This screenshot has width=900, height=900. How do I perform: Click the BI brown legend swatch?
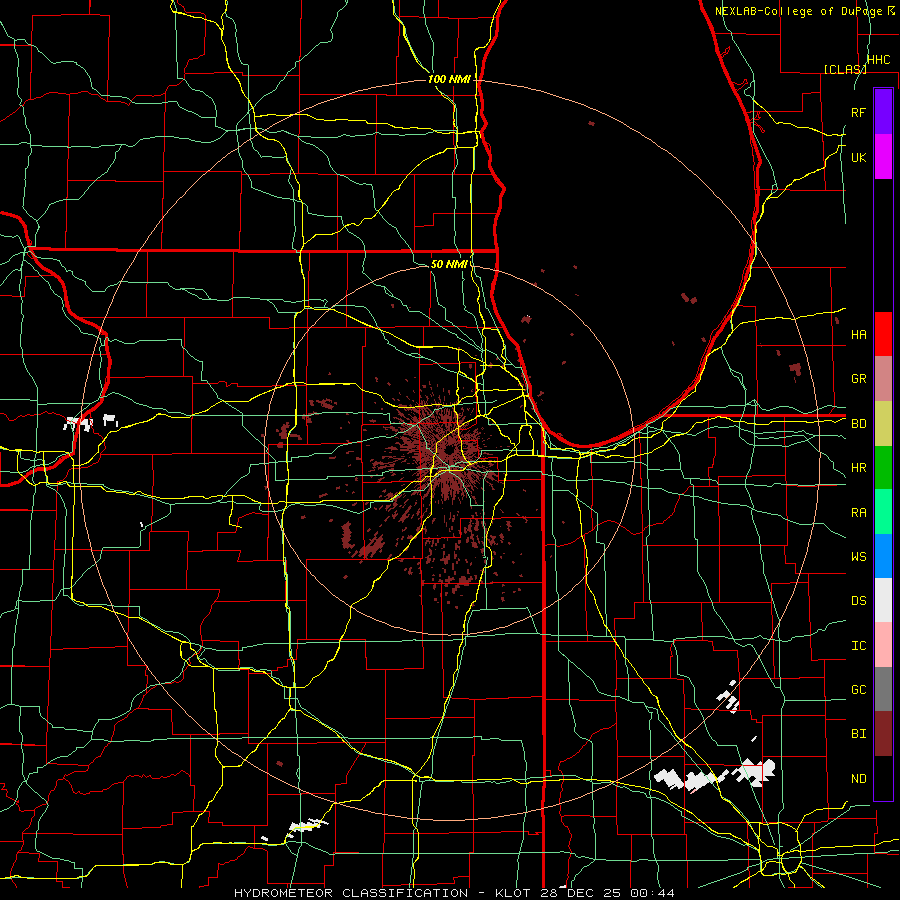tap(883, 734)
